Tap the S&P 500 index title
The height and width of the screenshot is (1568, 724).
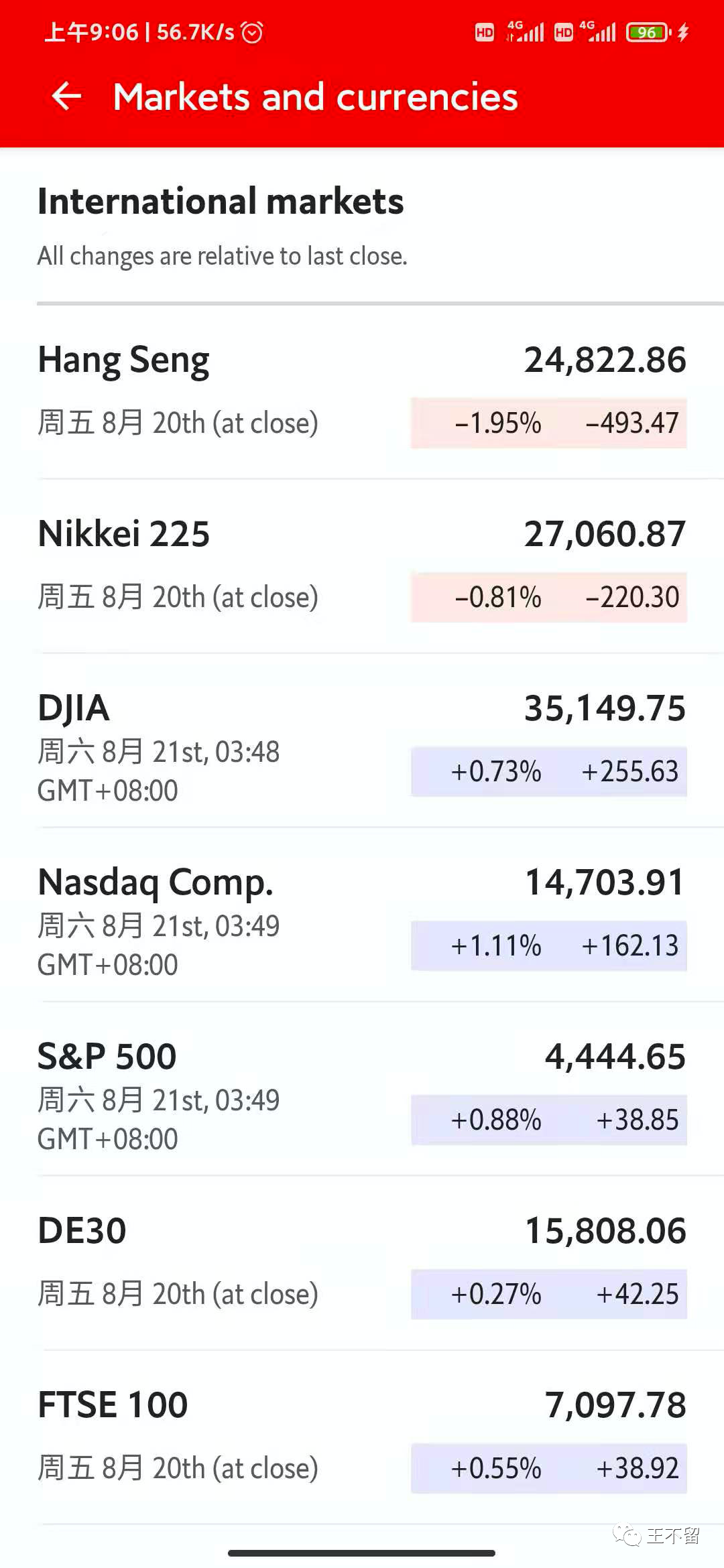tap(107, 1057)
